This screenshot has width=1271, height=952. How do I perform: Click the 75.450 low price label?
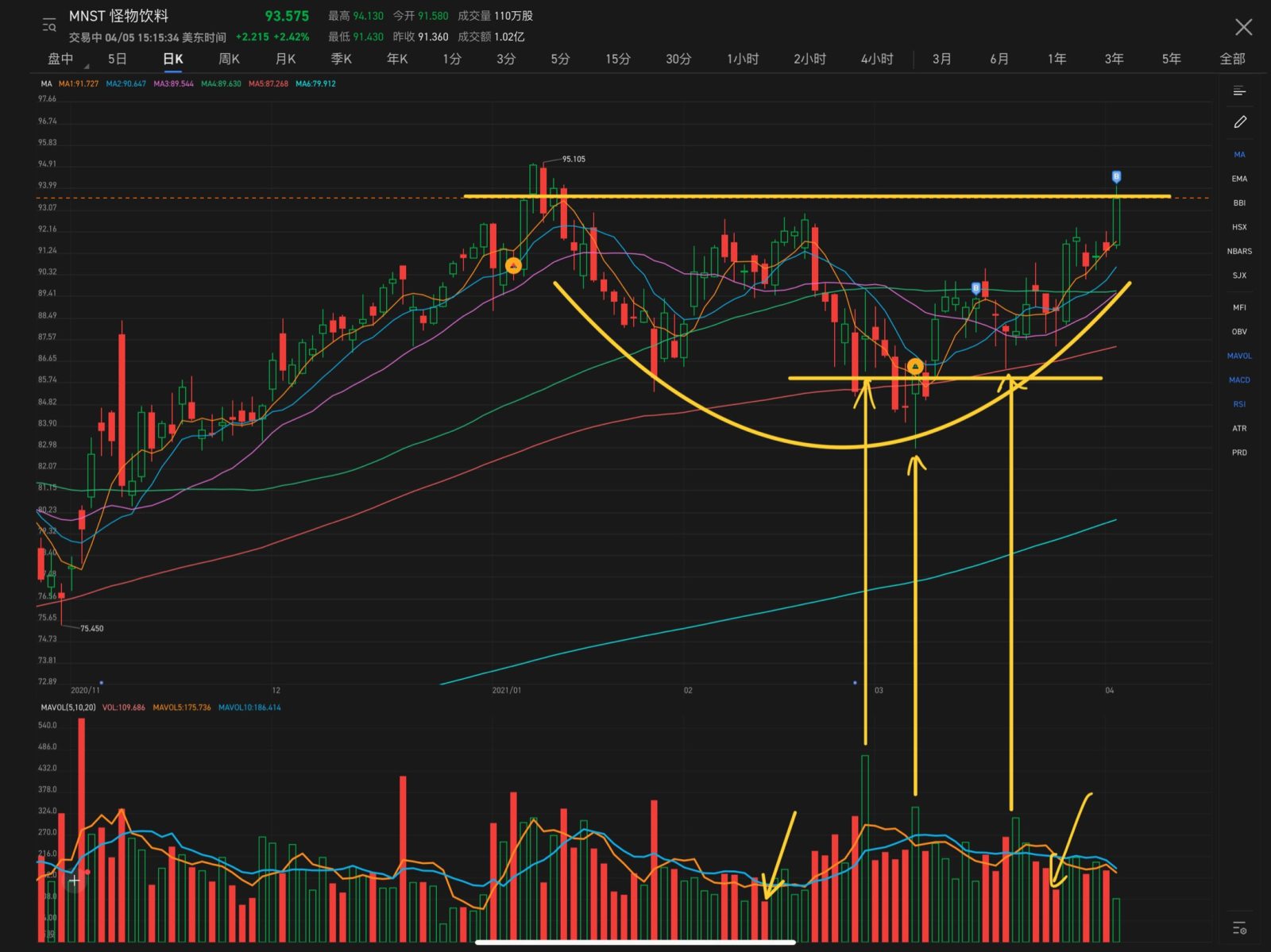[x=91, y=628]
